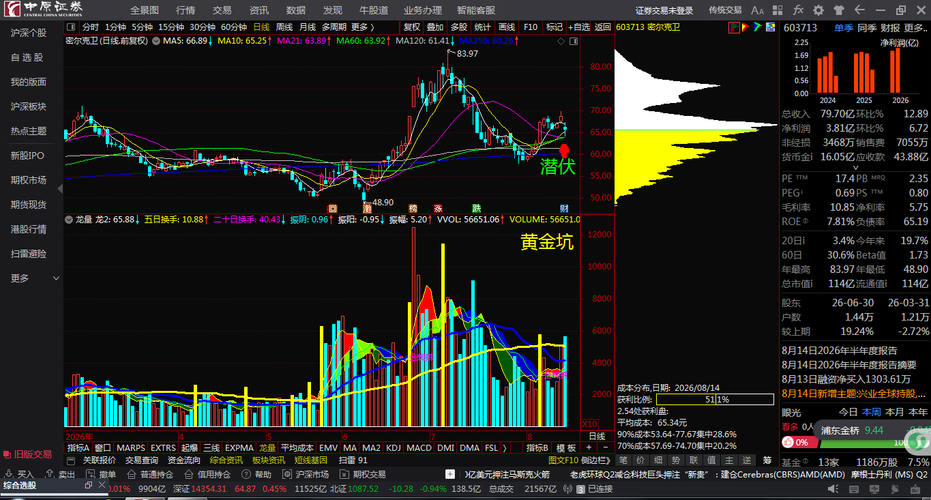The image size is (931, 500).
Task: Open the F10 company info button
Action: (x=530, y=27)
